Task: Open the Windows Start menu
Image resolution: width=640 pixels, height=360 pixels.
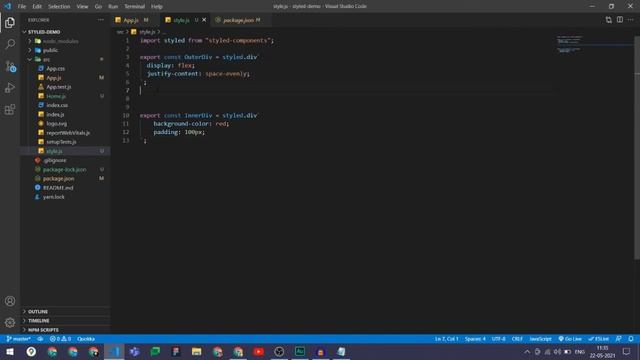Action: (x=10, y=352)
